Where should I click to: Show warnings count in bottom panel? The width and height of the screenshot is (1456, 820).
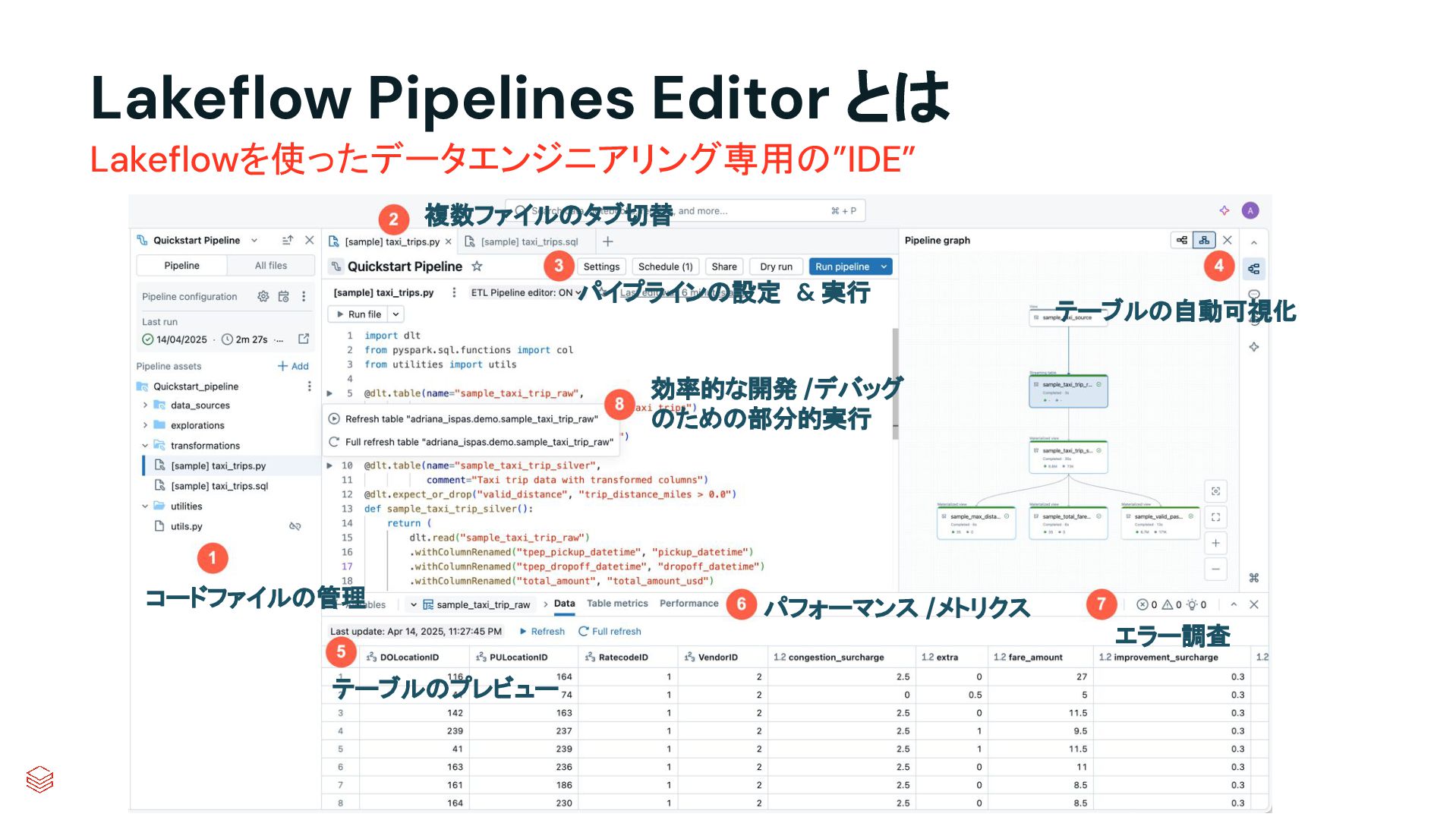1172,605
